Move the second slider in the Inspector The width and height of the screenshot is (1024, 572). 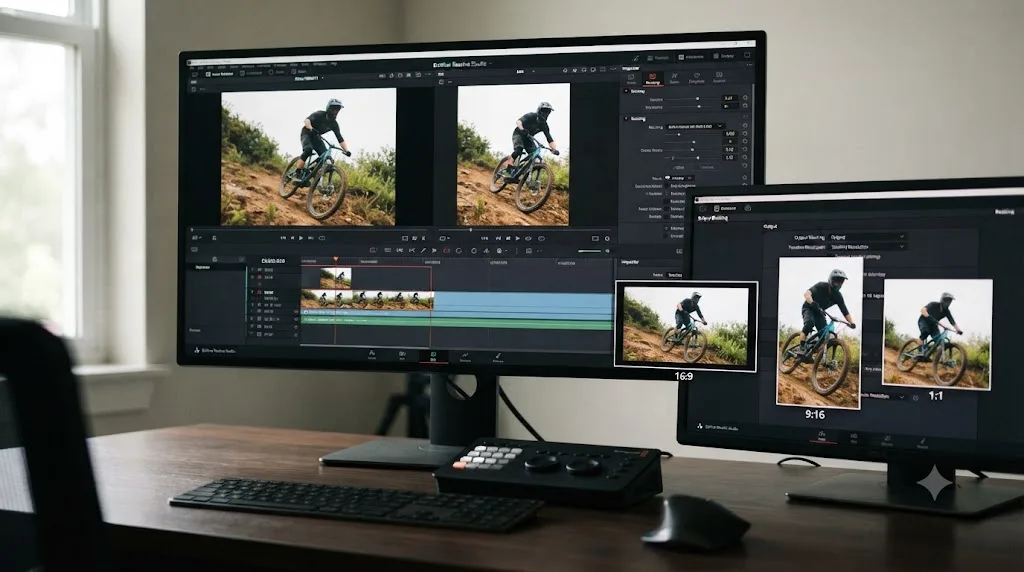point(699,106)
